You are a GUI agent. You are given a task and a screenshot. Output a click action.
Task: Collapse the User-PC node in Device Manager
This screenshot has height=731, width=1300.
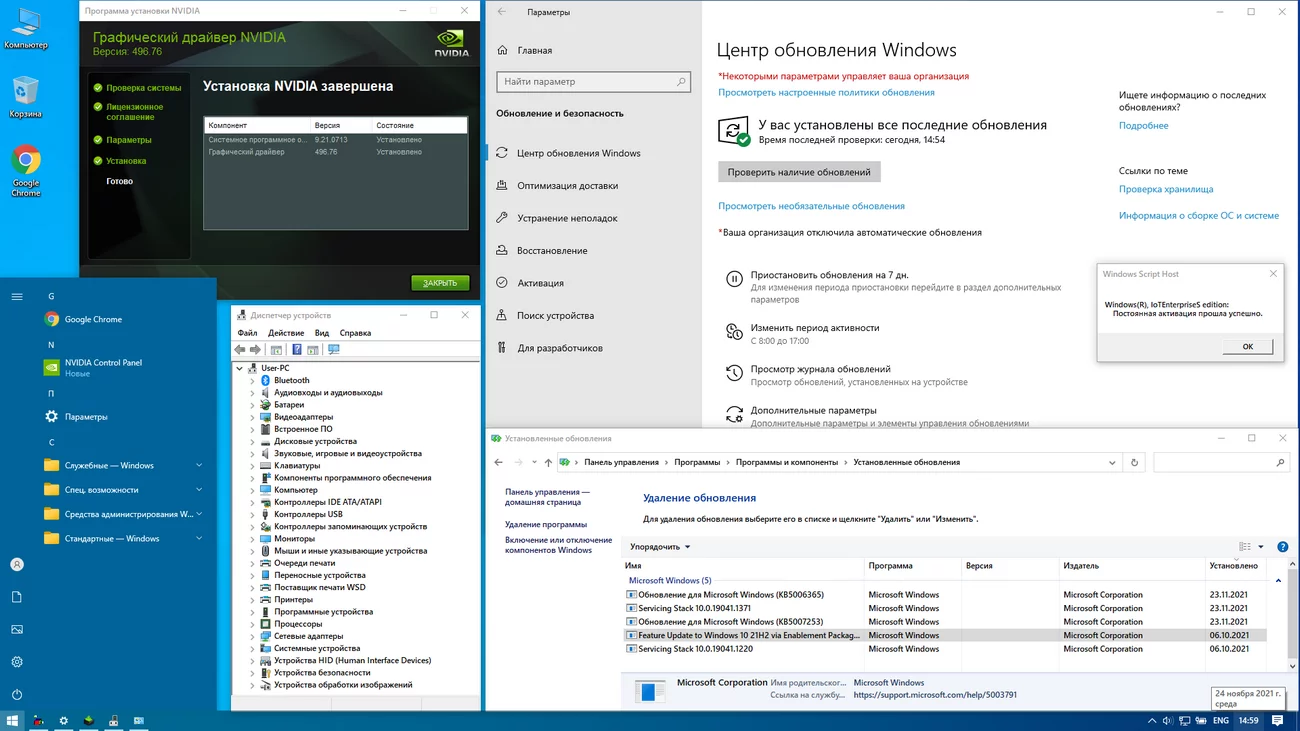[x=240, y=368]
